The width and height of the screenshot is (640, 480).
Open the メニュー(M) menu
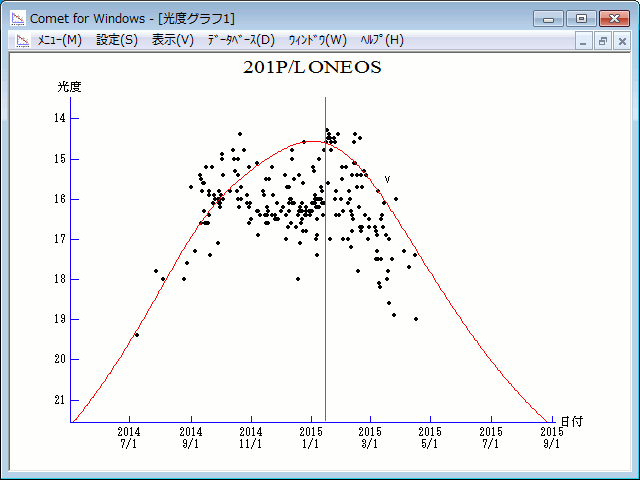point(59,40)
